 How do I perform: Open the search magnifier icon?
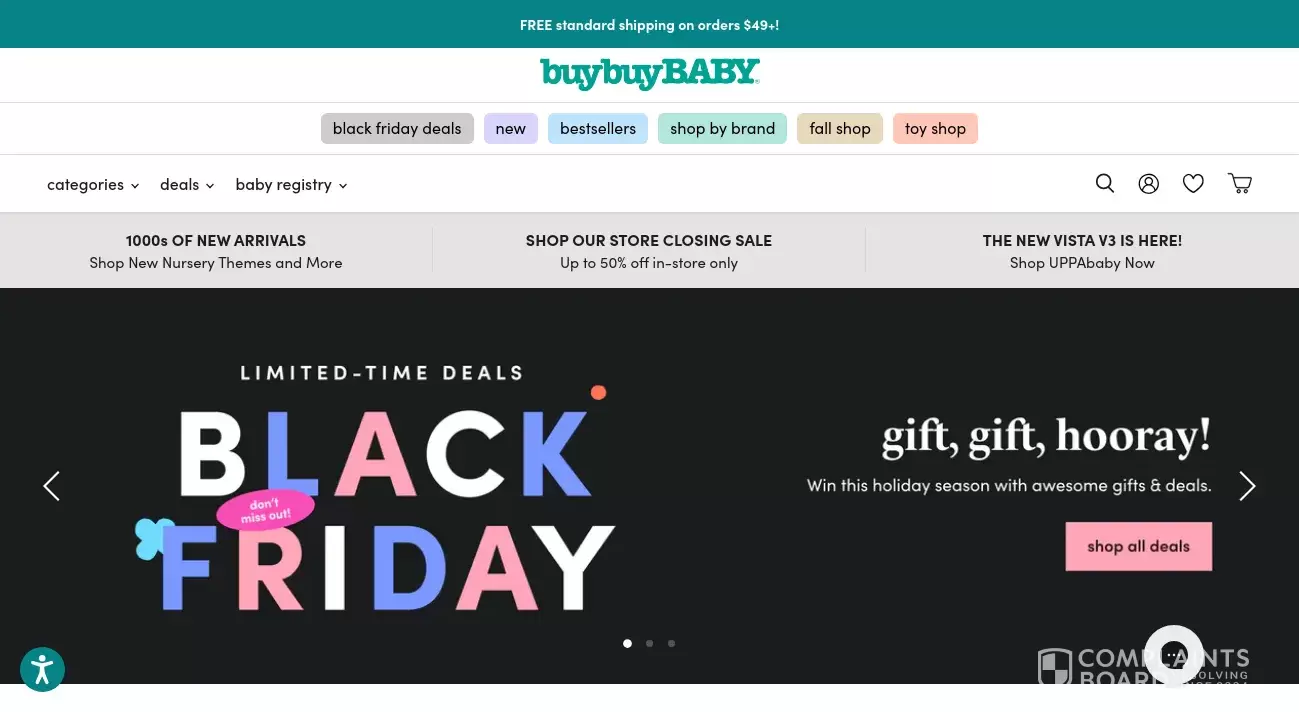[1105, 183]
